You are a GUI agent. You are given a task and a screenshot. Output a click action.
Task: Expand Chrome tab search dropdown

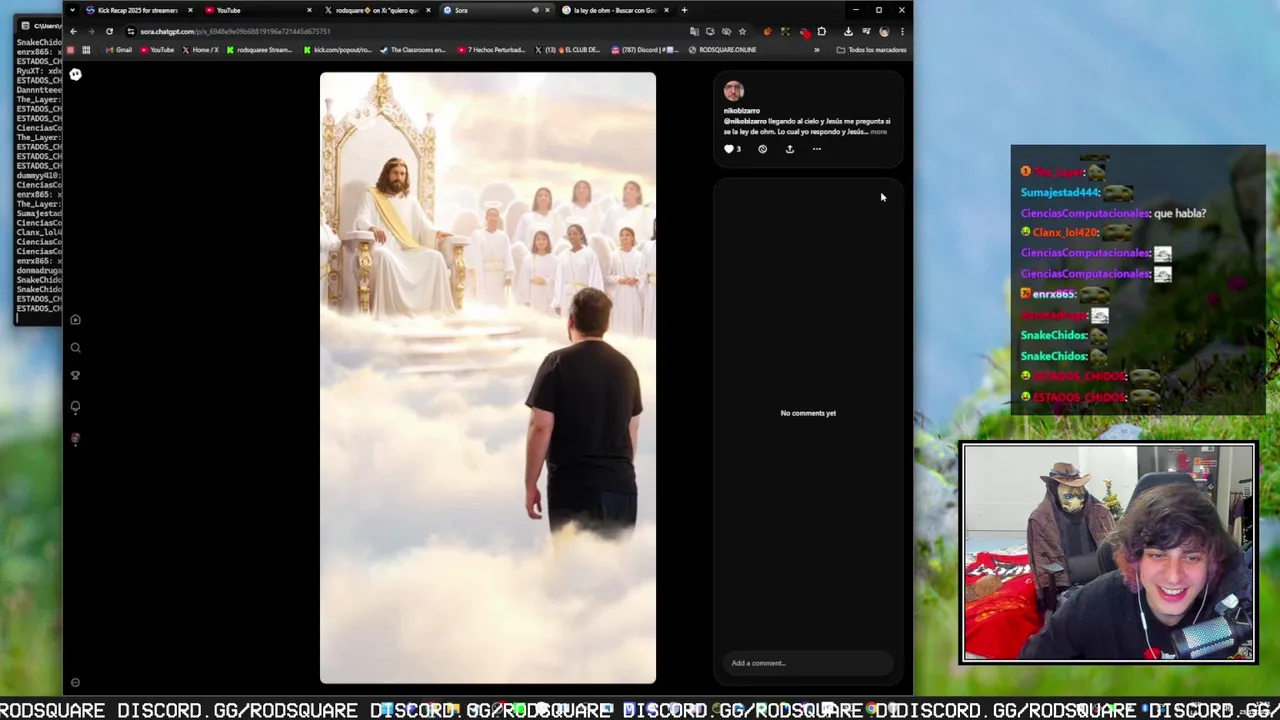coord(72,10)
